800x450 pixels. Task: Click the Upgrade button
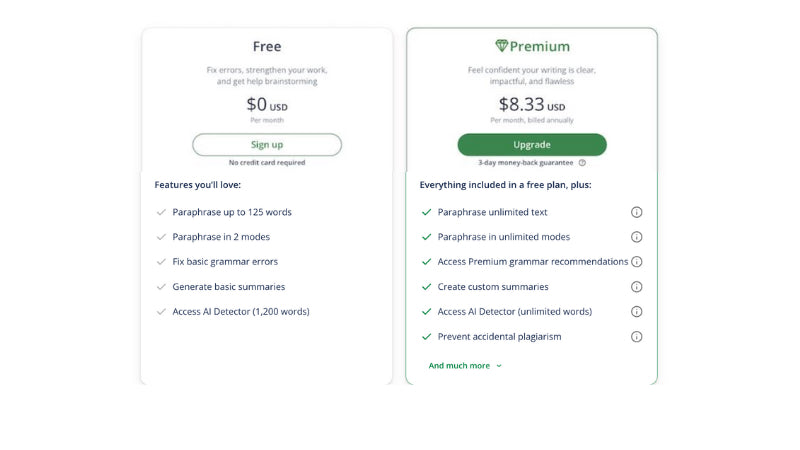pyautogui.click(x=532, y=145)
